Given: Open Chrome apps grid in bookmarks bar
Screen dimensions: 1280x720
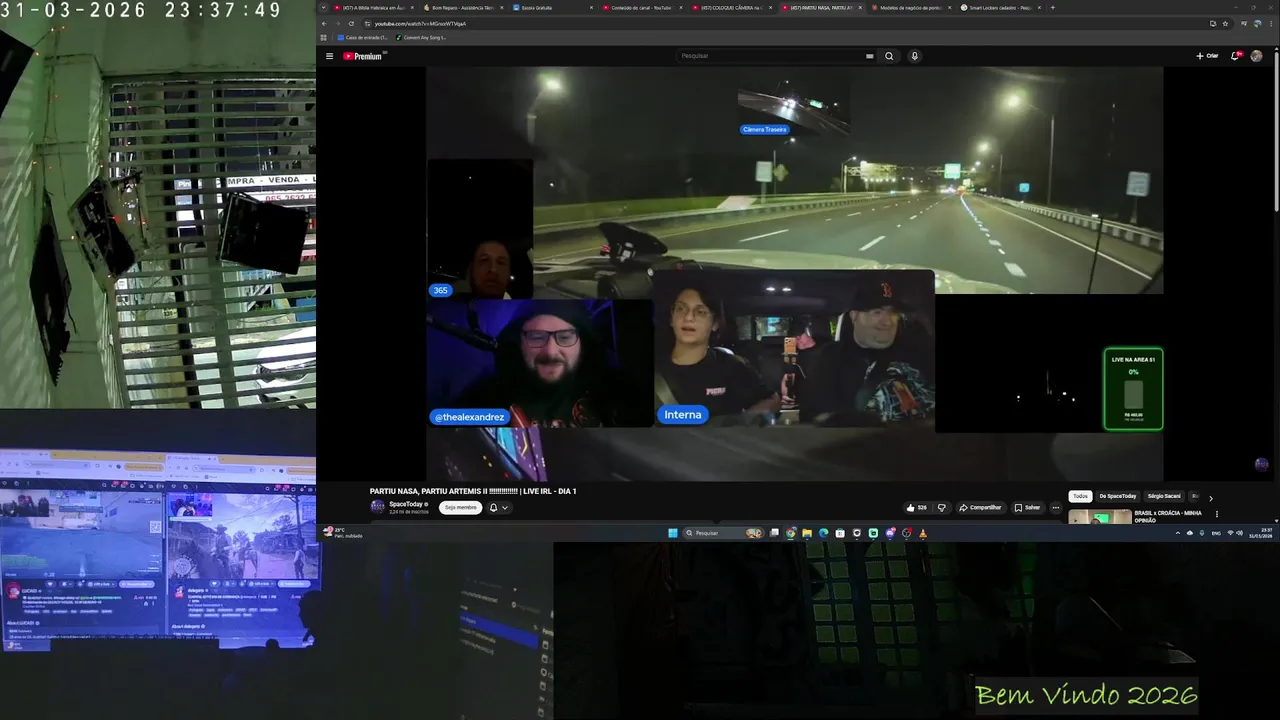Looking at the screenshot, I should pos(325,37).
